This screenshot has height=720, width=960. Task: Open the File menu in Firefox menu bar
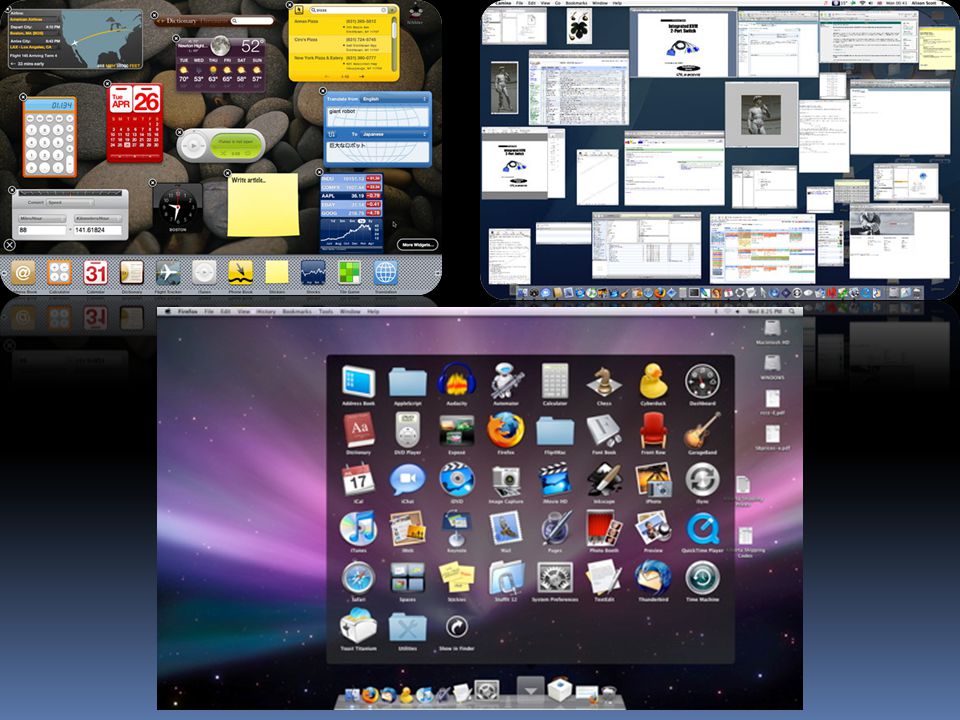209,312
